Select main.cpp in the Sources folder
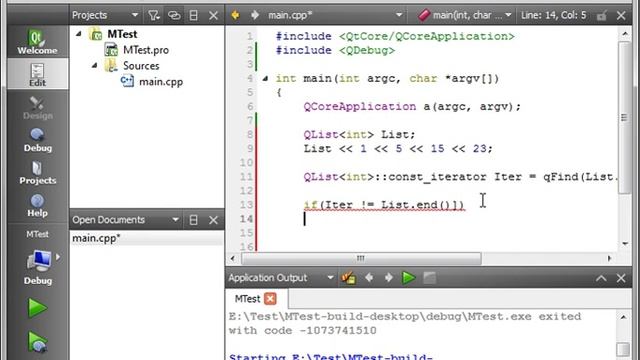The width and height of the screenshot is (640, 360). click(x=161, y=82)
